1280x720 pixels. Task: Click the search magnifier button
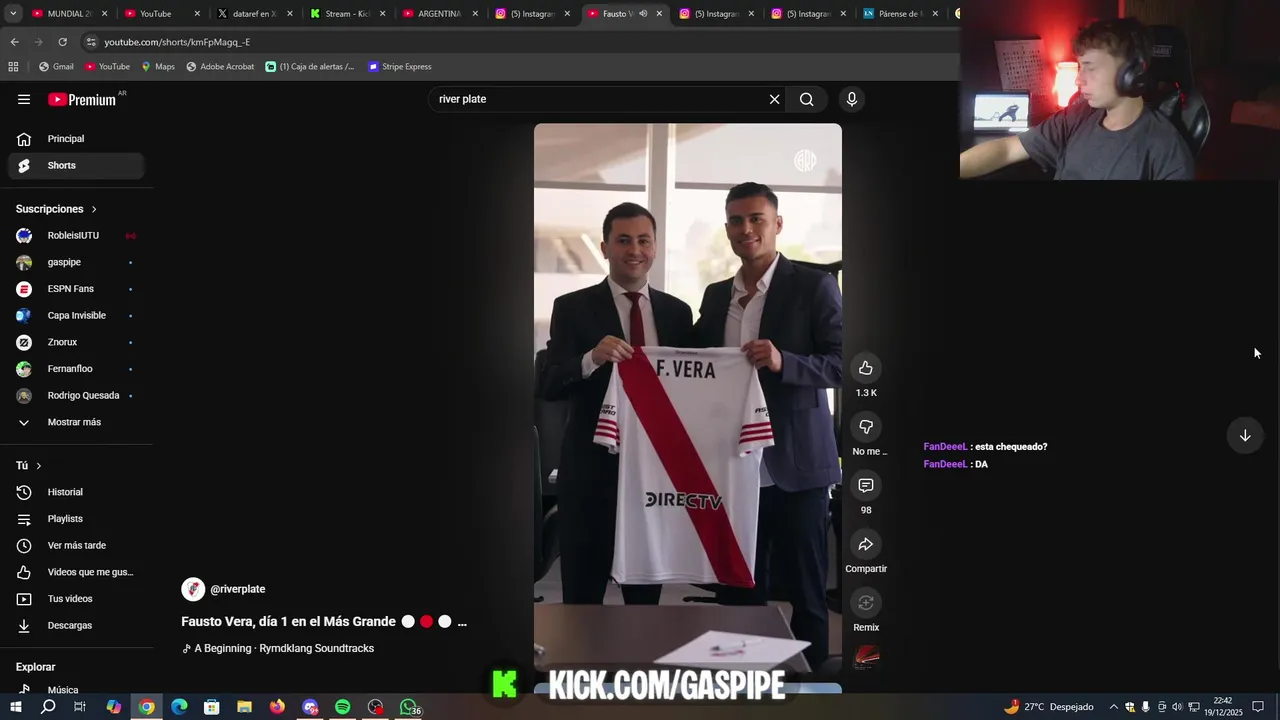(x=806, y=99)
